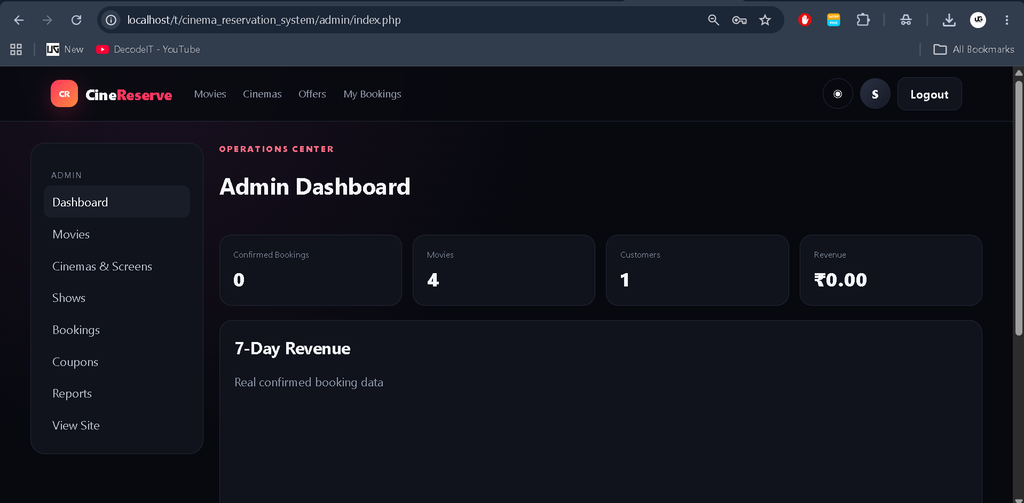Click the Customers stat card
1024x503 pixels.
pos(697,270)
